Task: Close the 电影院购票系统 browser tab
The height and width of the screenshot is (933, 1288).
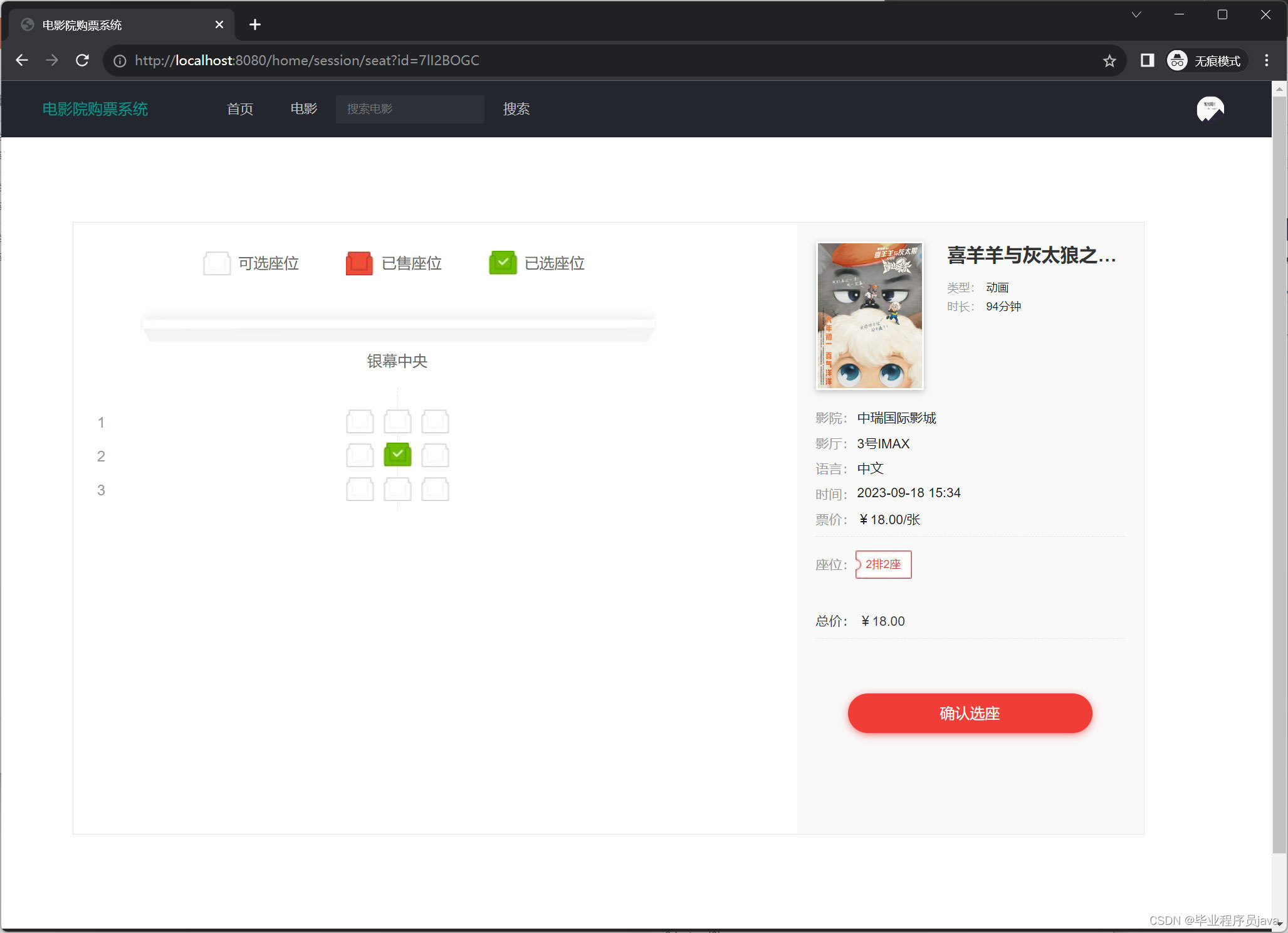Action: click(219, 24)
